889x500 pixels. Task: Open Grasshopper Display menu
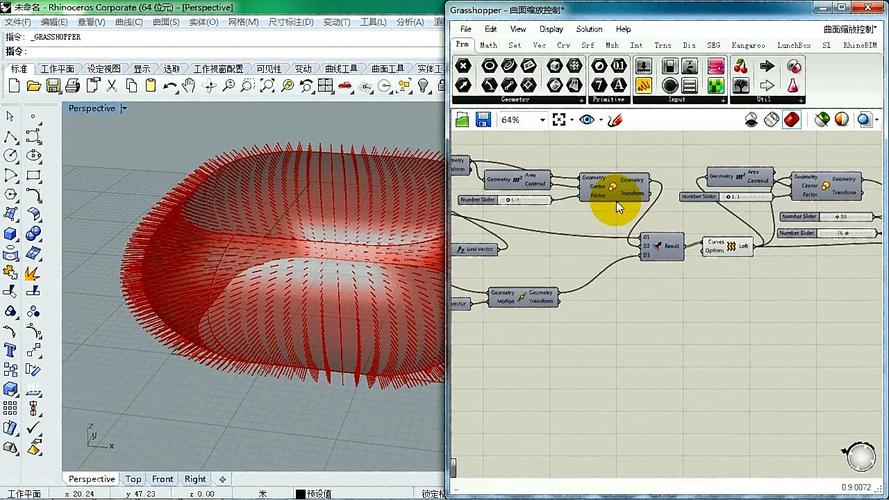click(x=551, y=29)
